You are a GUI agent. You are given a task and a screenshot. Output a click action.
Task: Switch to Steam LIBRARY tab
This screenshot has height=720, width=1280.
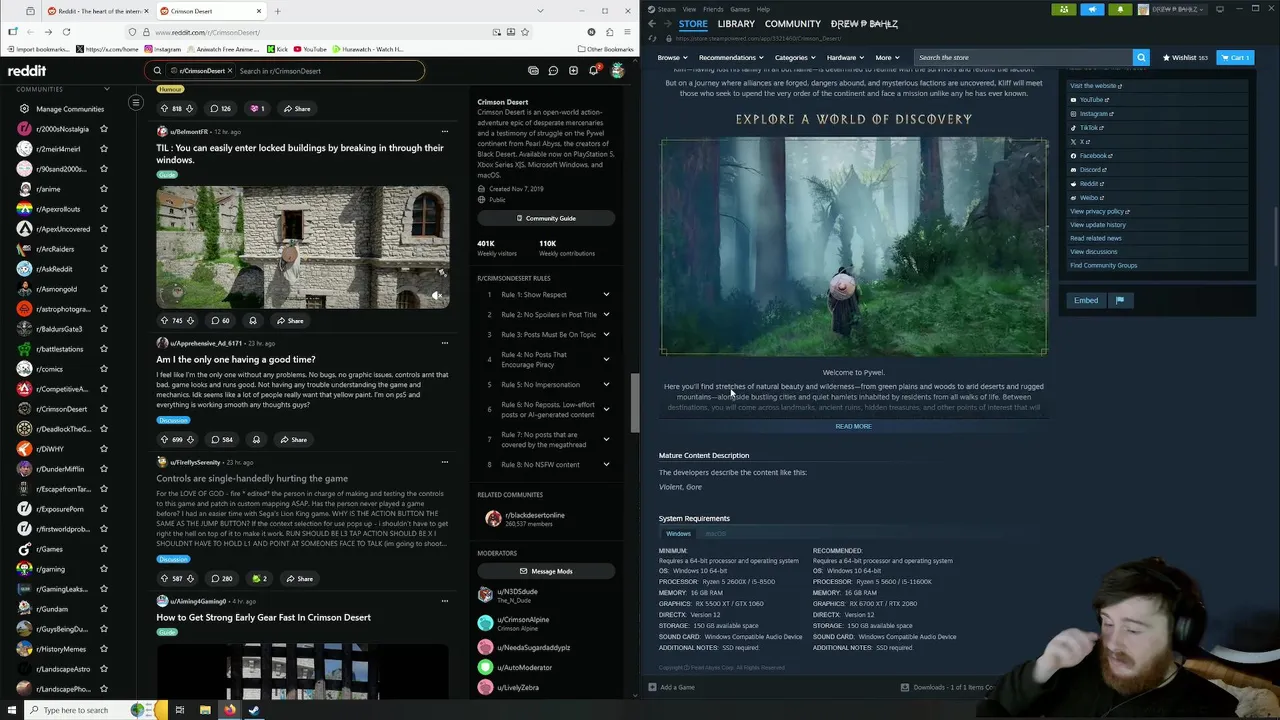pos(735,24)
